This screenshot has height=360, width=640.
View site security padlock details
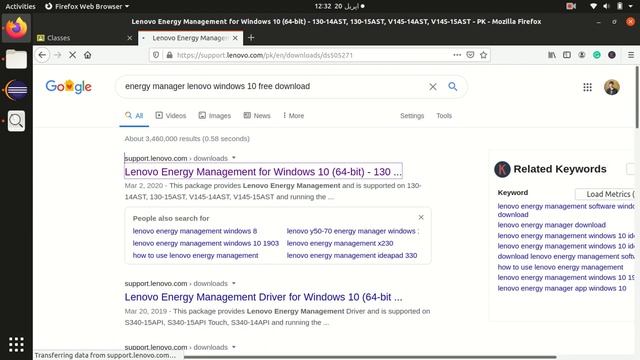tap(169, 55)
